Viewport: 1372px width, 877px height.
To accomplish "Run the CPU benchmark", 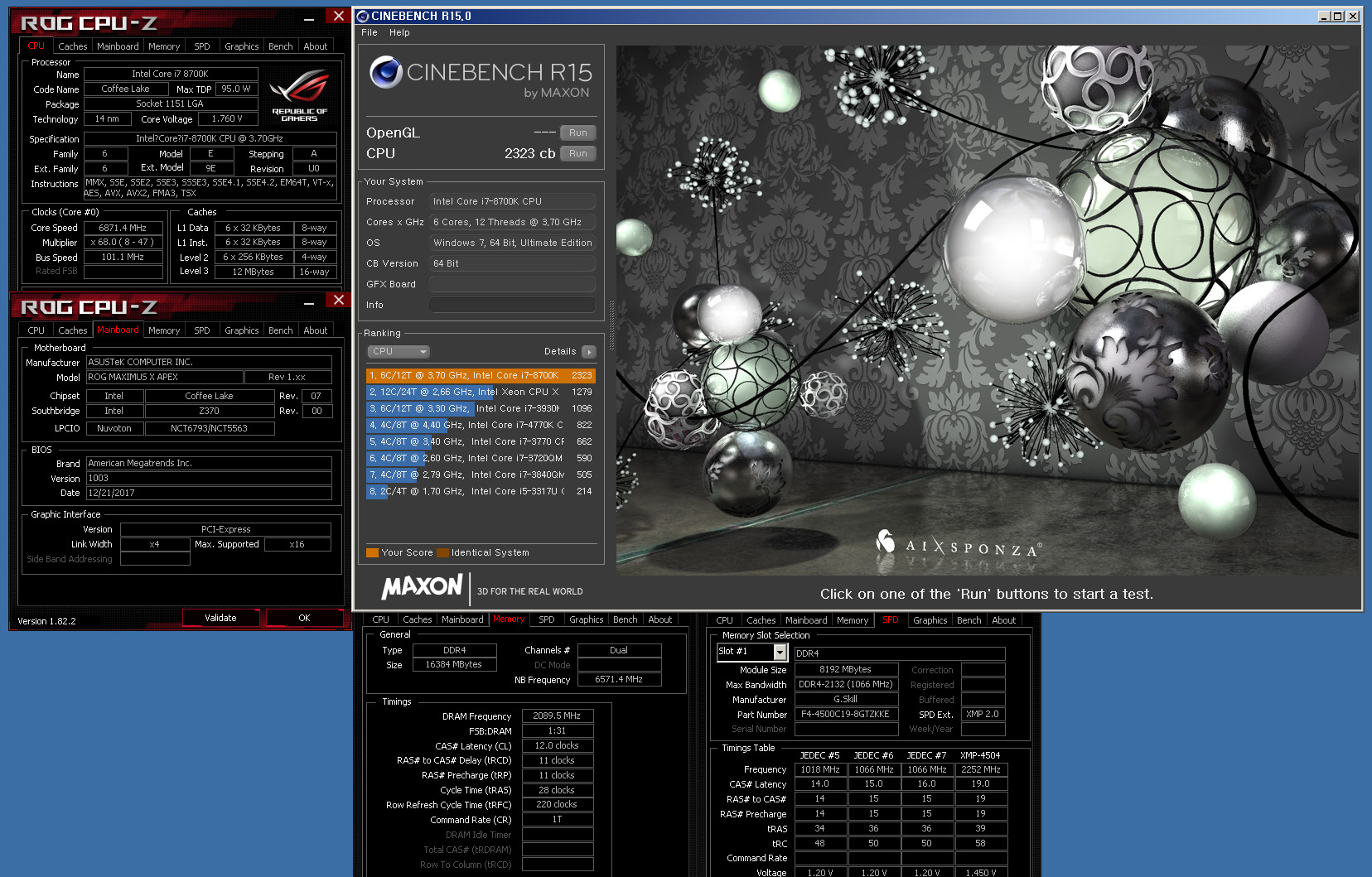I will (x=578, y=153).
